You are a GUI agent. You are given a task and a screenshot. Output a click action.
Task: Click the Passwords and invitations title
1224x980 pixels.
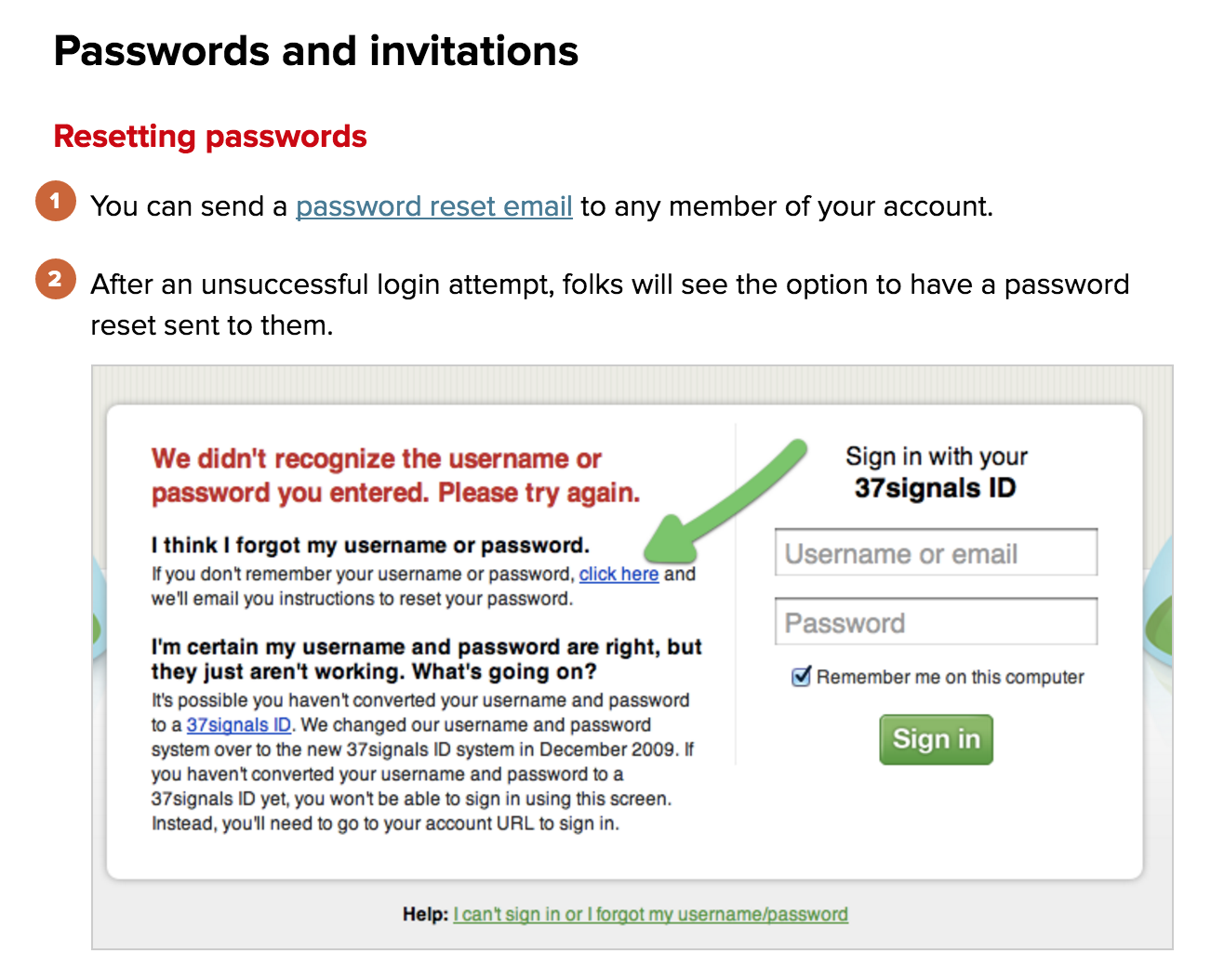(316, 50)
